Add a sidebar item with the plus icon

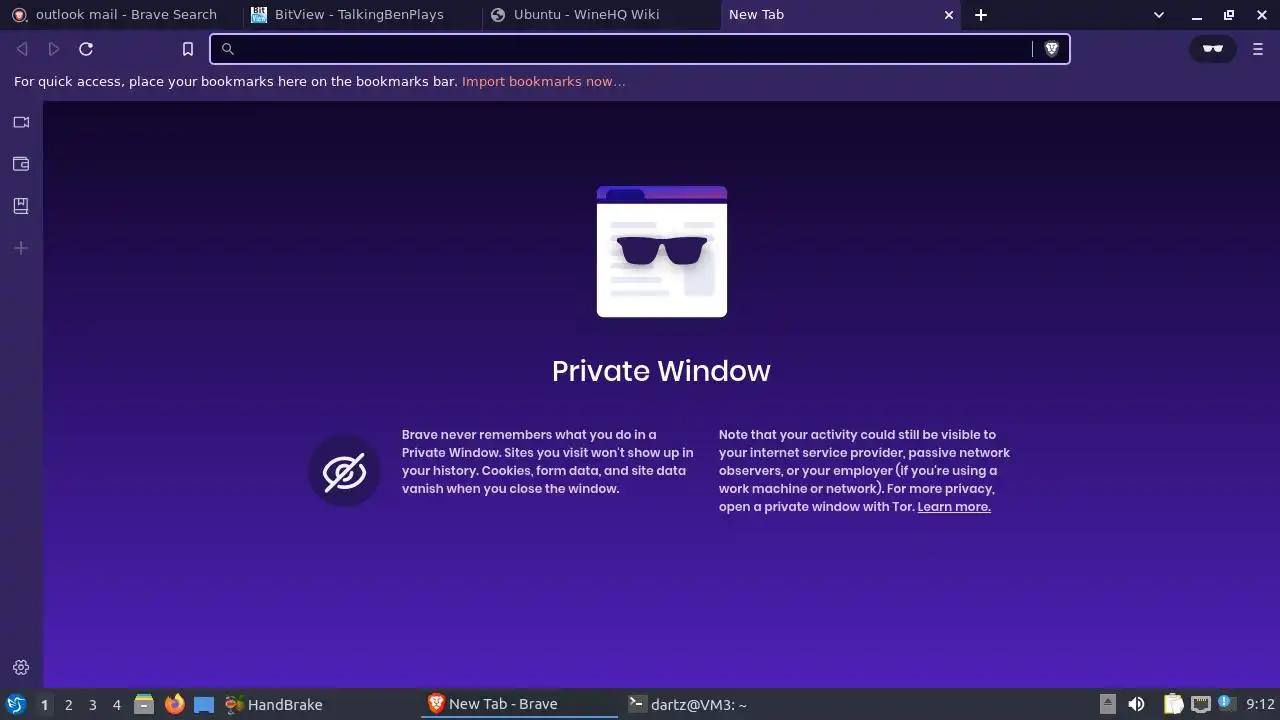tap(21, 248)
